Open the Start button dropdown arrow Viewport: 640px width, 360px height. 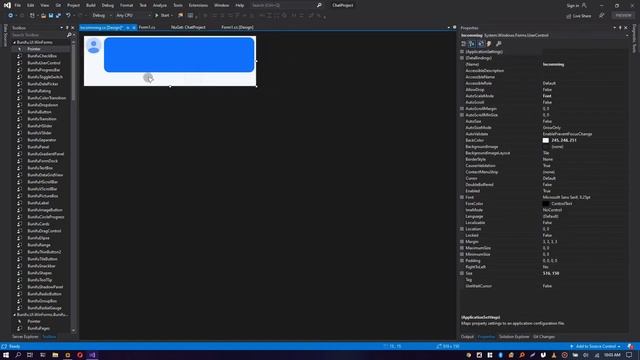point(172,16)
